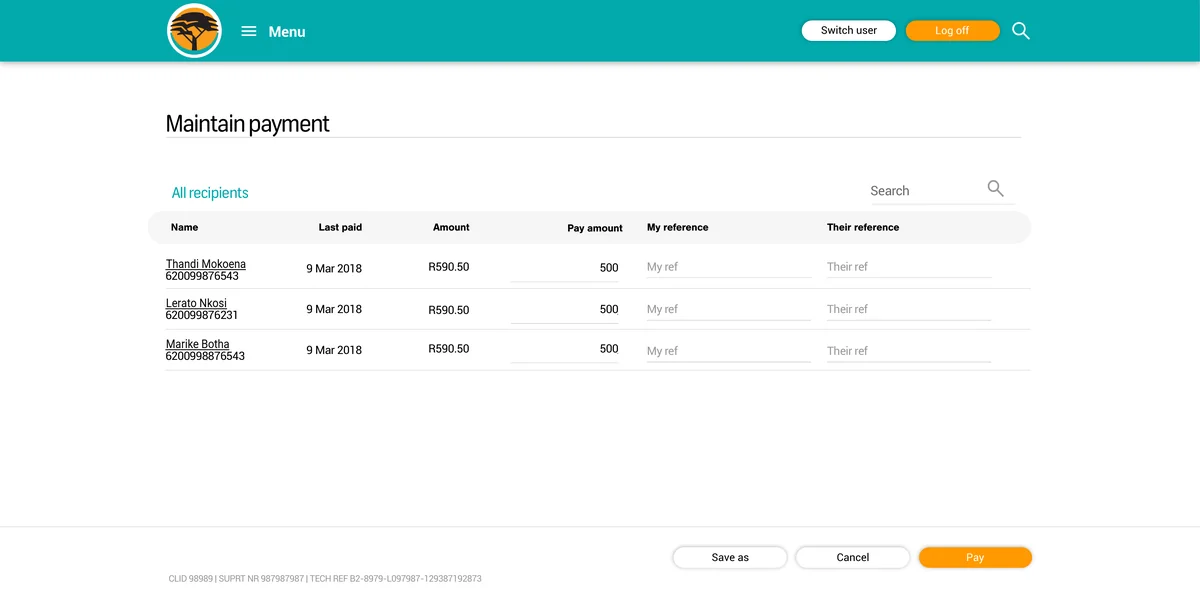1200x589 pixels.
Task: Edit pay amount for Lerato Nkosi
Action: pyautogui.click(x=564, y=310)
